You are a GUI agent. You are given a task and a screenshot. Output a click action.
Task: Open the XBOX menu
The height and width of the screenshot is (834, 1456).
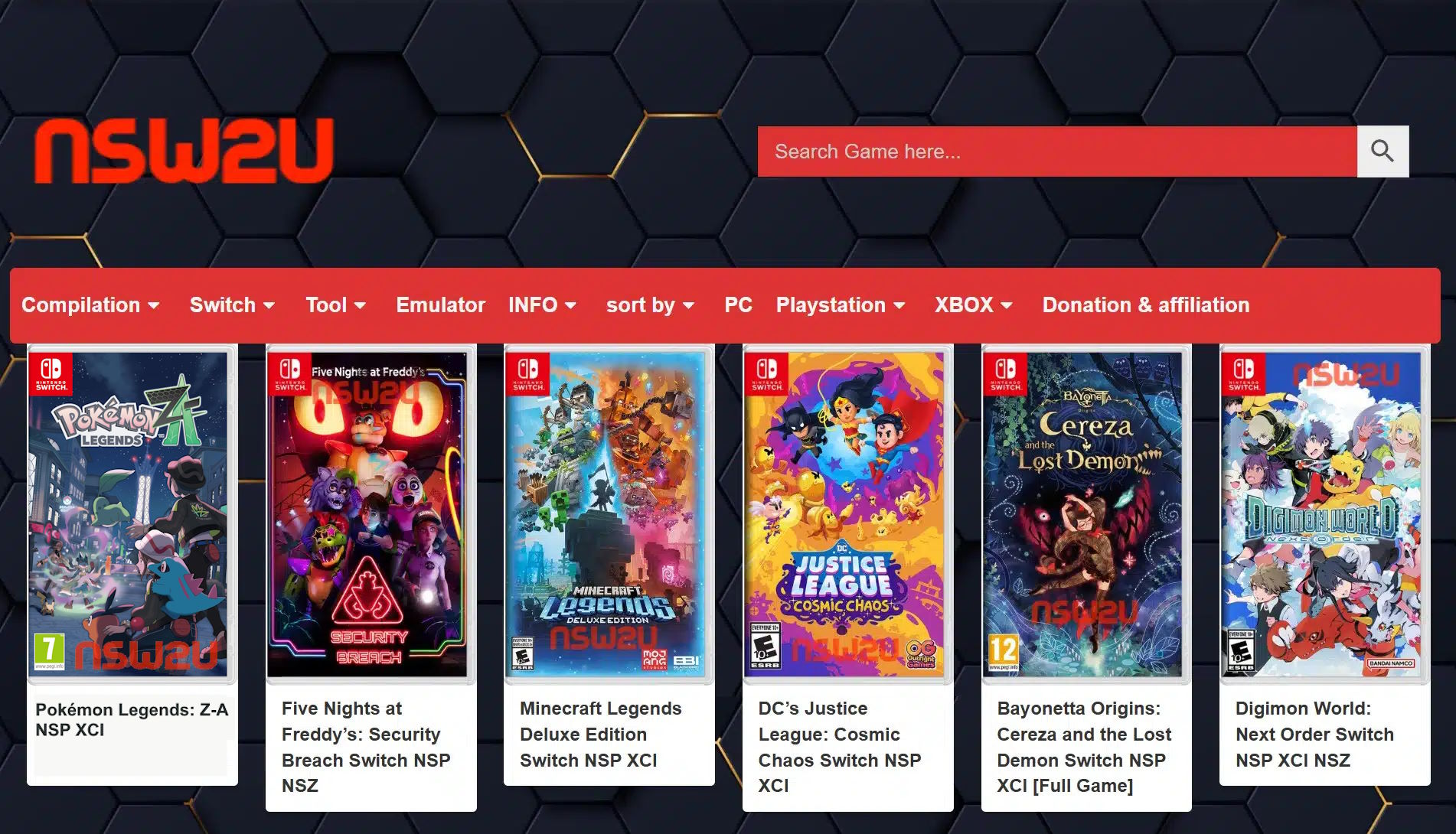[973, 305]
